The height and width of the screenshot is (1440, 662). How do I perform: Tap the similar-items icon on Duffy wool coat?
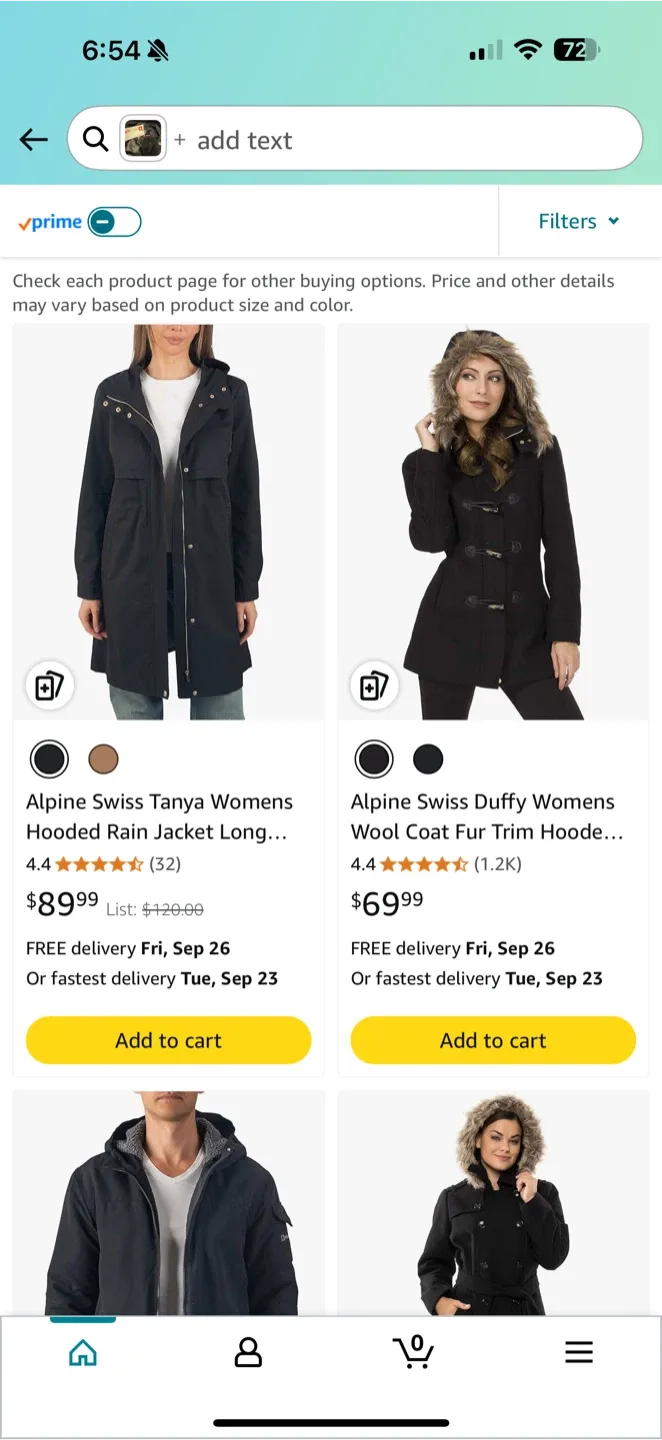point(374,686)
